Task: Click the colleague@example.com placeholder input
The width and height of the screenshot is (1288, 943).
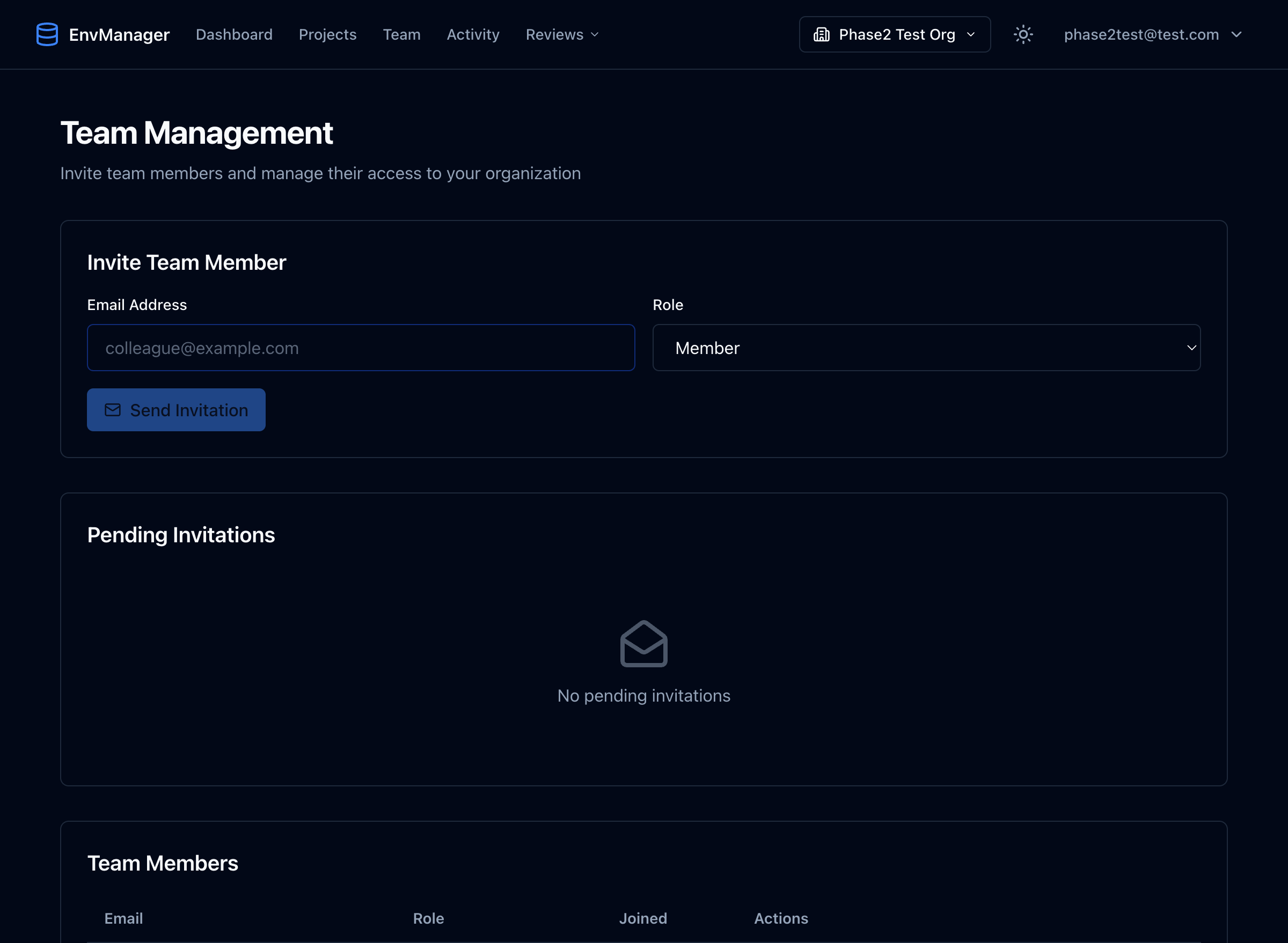Action: pos(361,348)
